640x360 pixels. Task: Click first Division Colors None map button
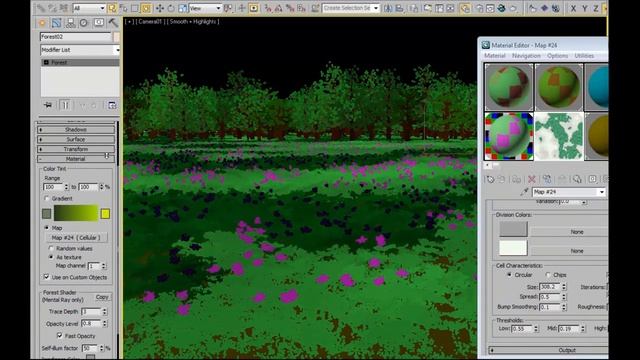coord(569,231)
